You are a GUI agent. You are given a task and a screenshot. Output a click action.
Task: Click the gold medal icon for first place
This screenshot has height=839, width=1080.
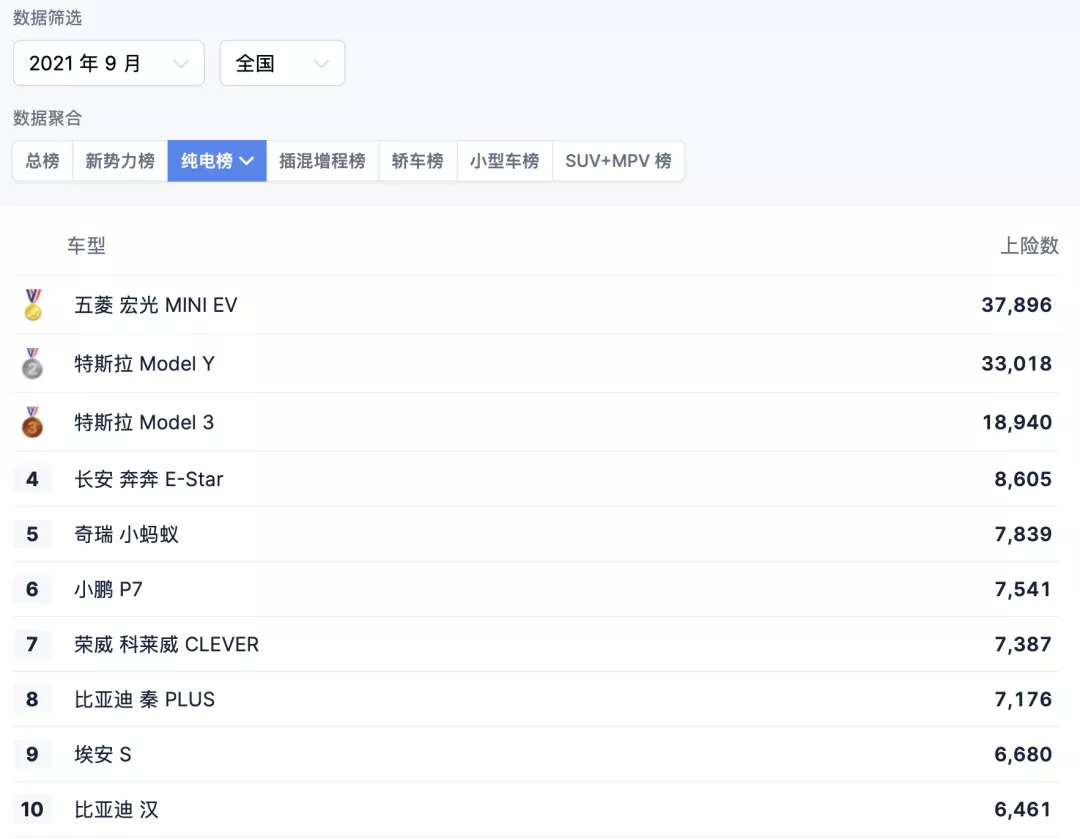(32, 304)
